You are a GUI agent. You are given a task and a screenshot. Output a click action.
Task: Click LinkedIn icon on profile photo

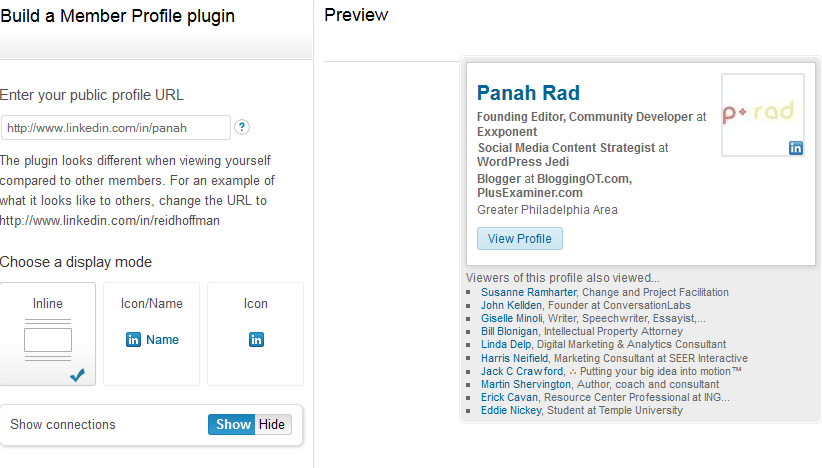(796, 148)
